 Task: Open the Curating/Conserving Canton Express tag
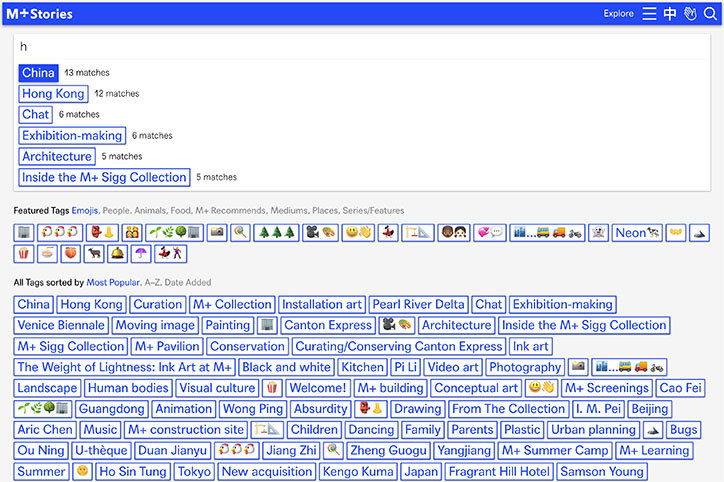[398, 346]
